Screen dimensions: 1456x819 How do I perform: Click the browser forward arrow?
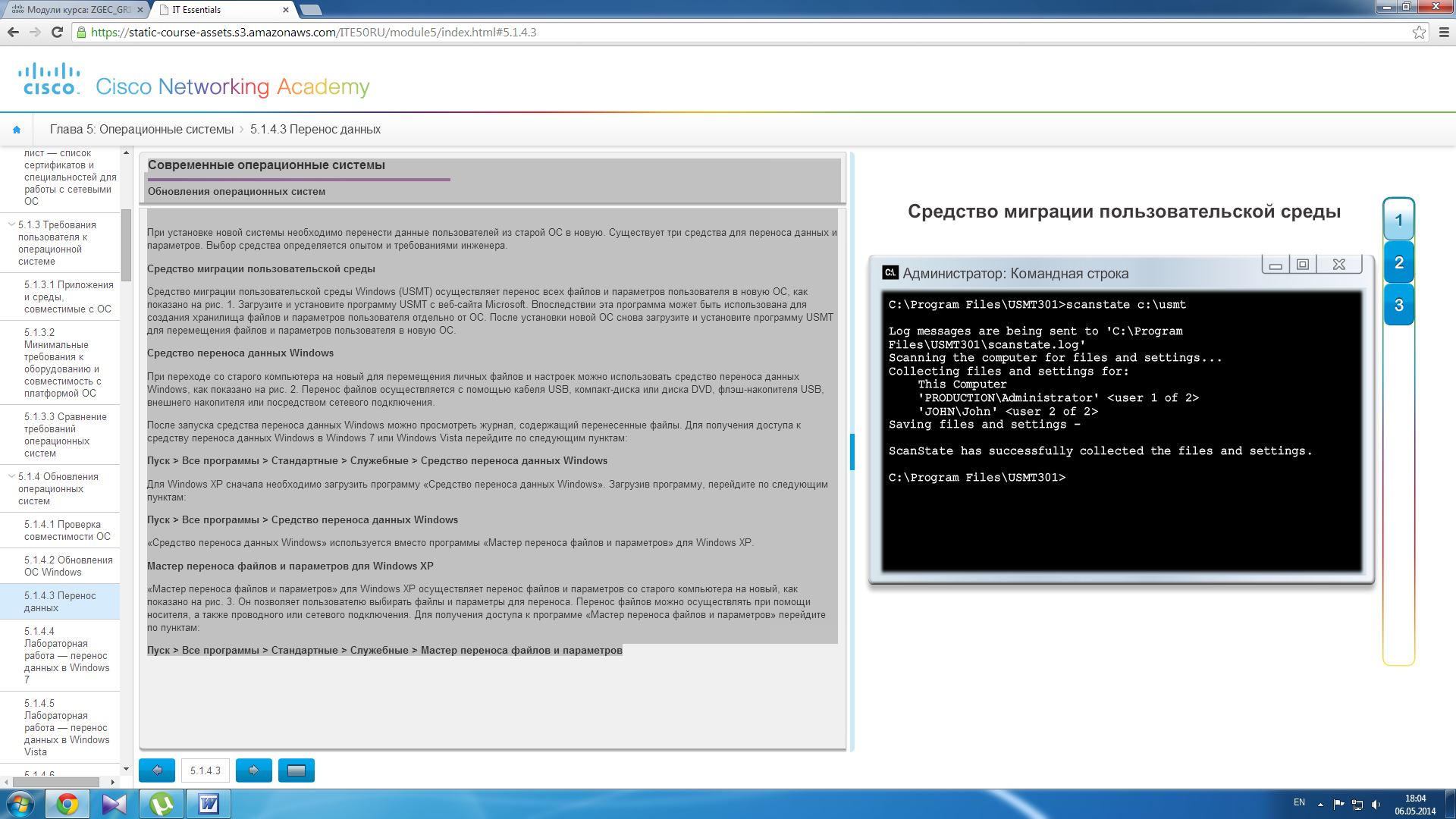tap(35, 32)
